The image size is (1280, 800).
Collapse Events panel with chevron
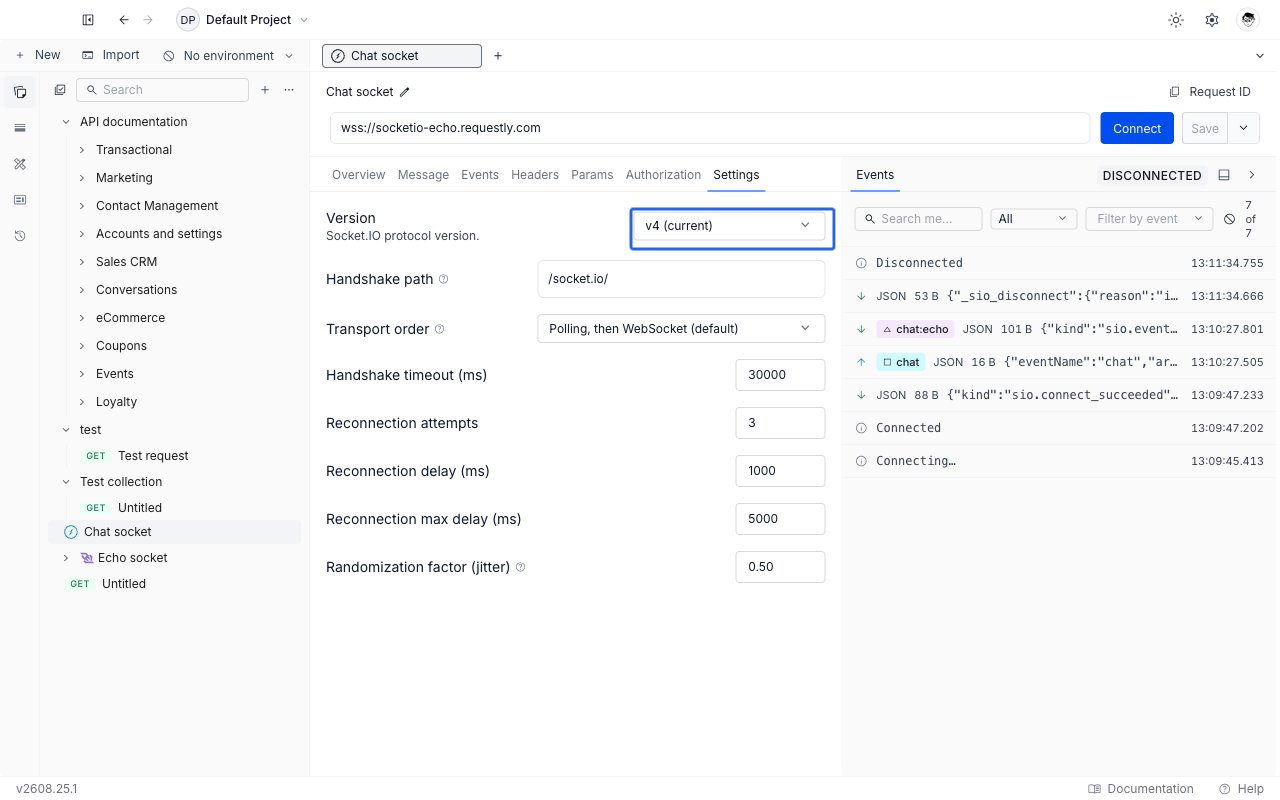pos(1252,175)
